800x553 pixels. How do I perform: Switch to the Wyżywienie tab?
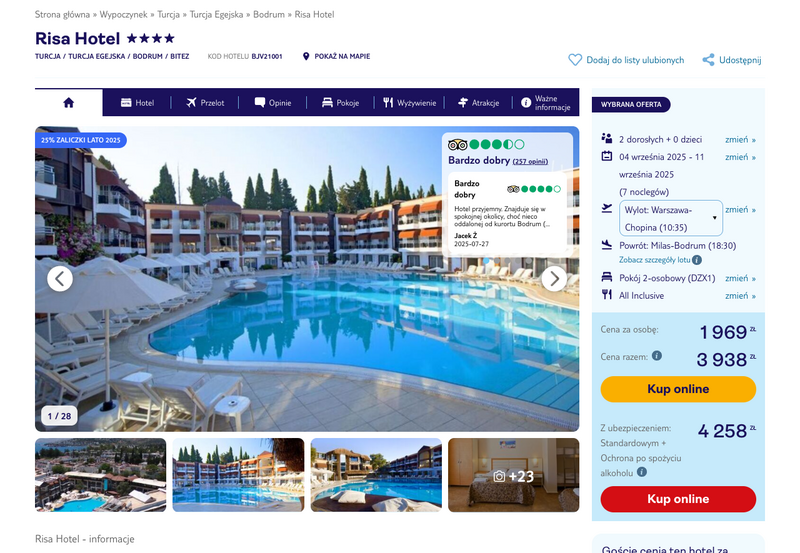pyautogui.click(x=410, y=103)
